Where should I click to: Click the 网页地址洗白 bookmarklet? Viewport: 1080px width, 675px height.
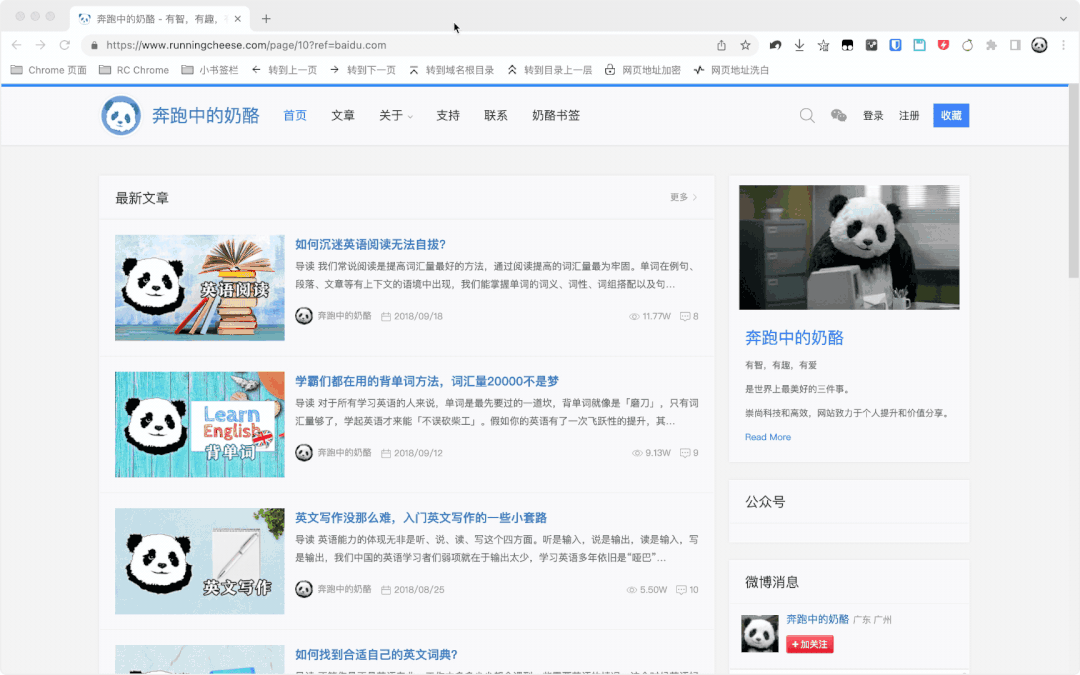731,70
